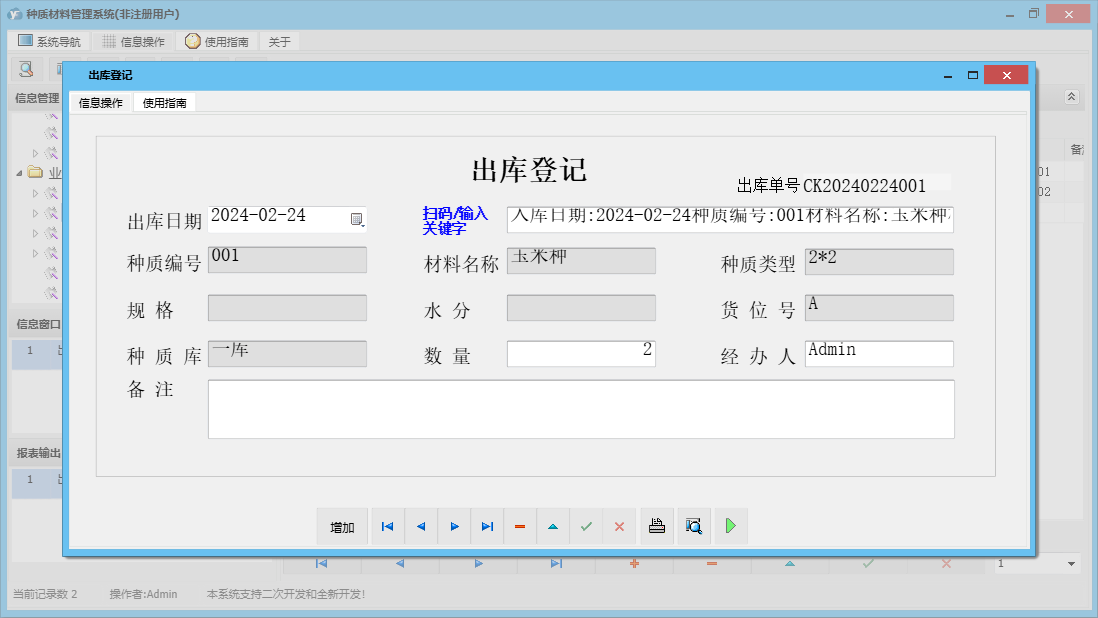1098x618 pixels.
Task: Run the green play execute action
Action: pos(731,526)
